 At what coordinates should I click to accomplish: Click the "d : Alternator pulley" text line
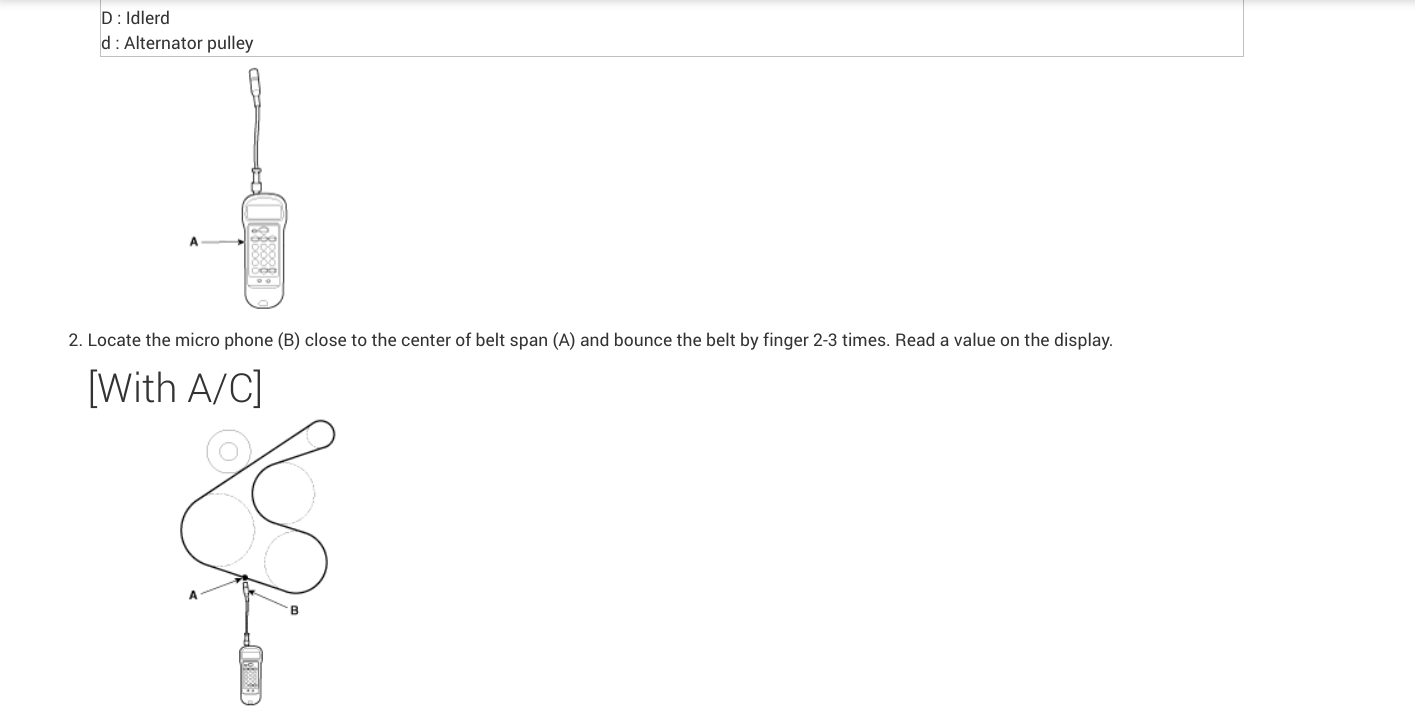[x=177, y=43]
